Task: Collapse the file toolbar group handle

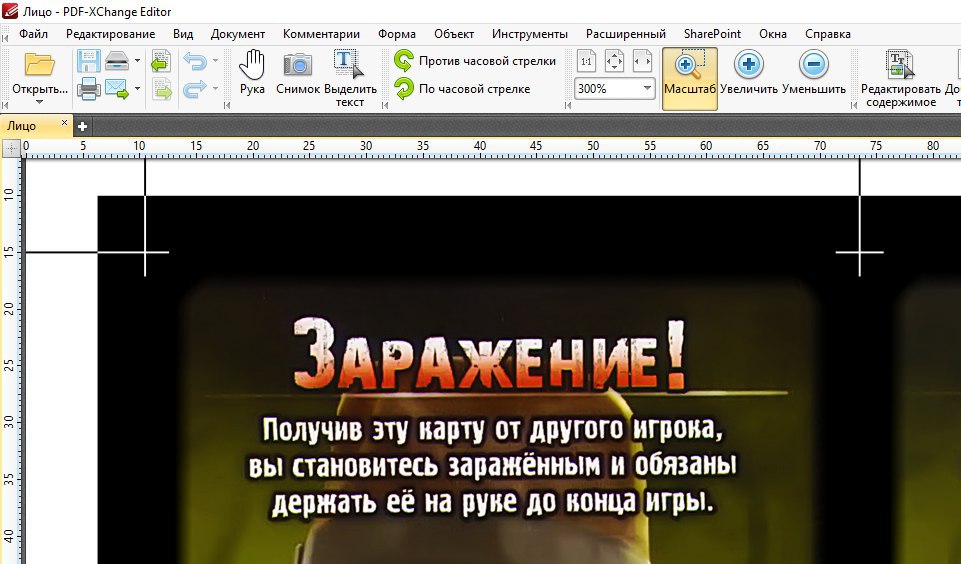Action: point(6,105)
